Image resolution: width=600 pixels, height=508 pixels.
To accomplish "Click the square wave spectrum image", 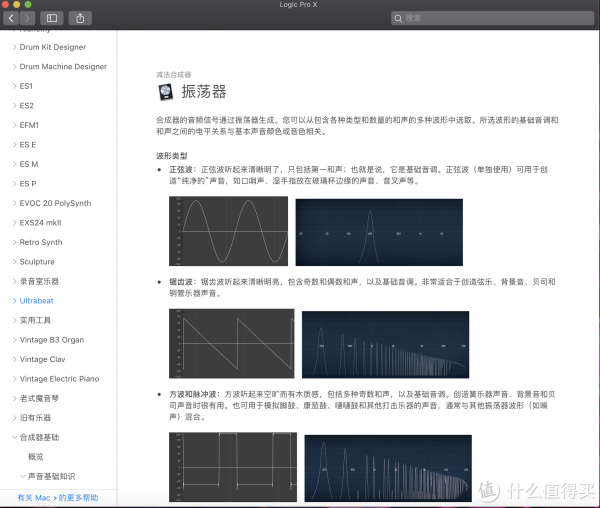I will point(388,468).
